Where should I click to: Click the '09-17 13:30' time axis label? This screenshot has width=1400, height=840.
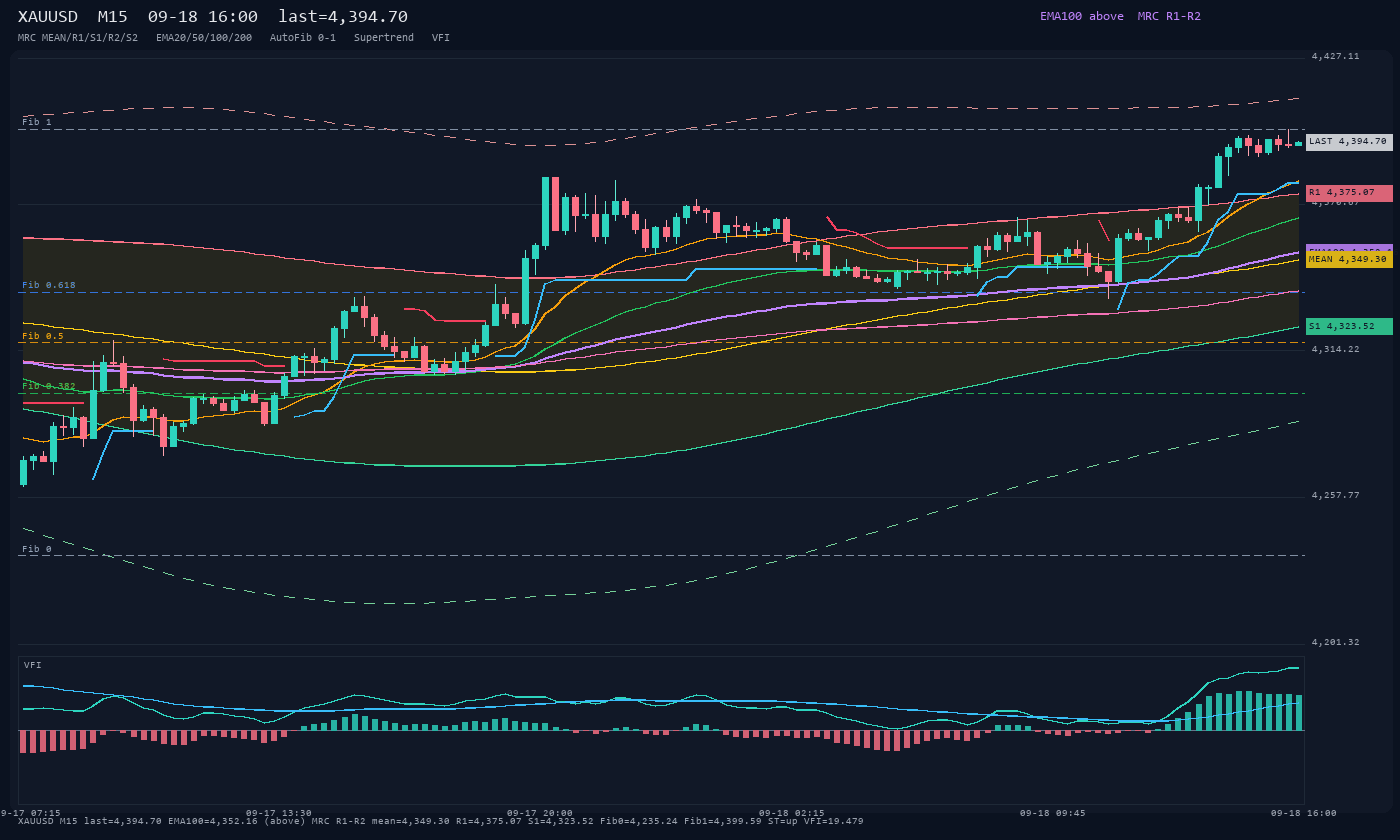279,813
